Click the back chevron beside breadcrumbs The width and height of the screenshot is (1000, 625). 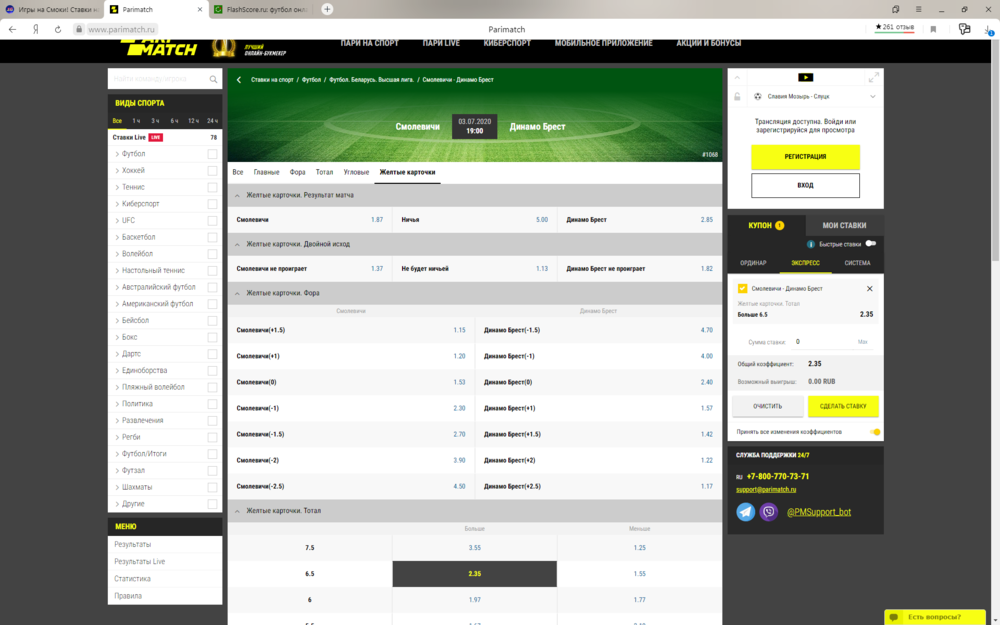(239, 80)
